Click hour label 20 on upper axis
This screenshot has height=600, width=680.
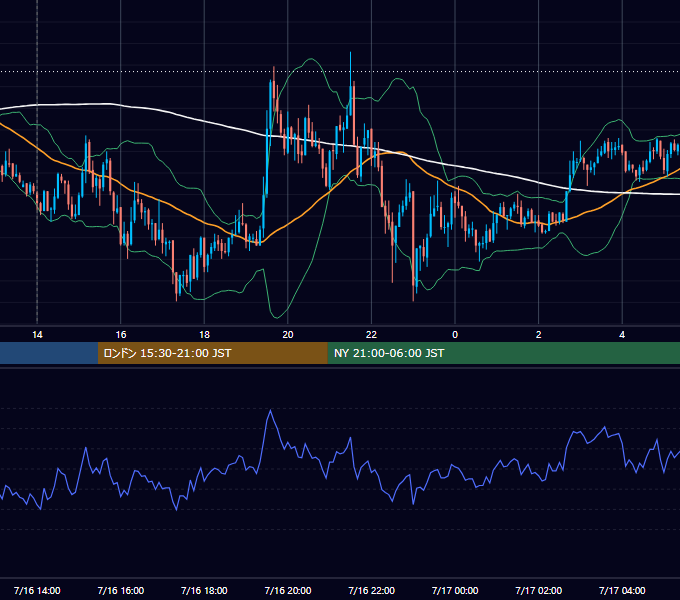(x=288, y=335)
